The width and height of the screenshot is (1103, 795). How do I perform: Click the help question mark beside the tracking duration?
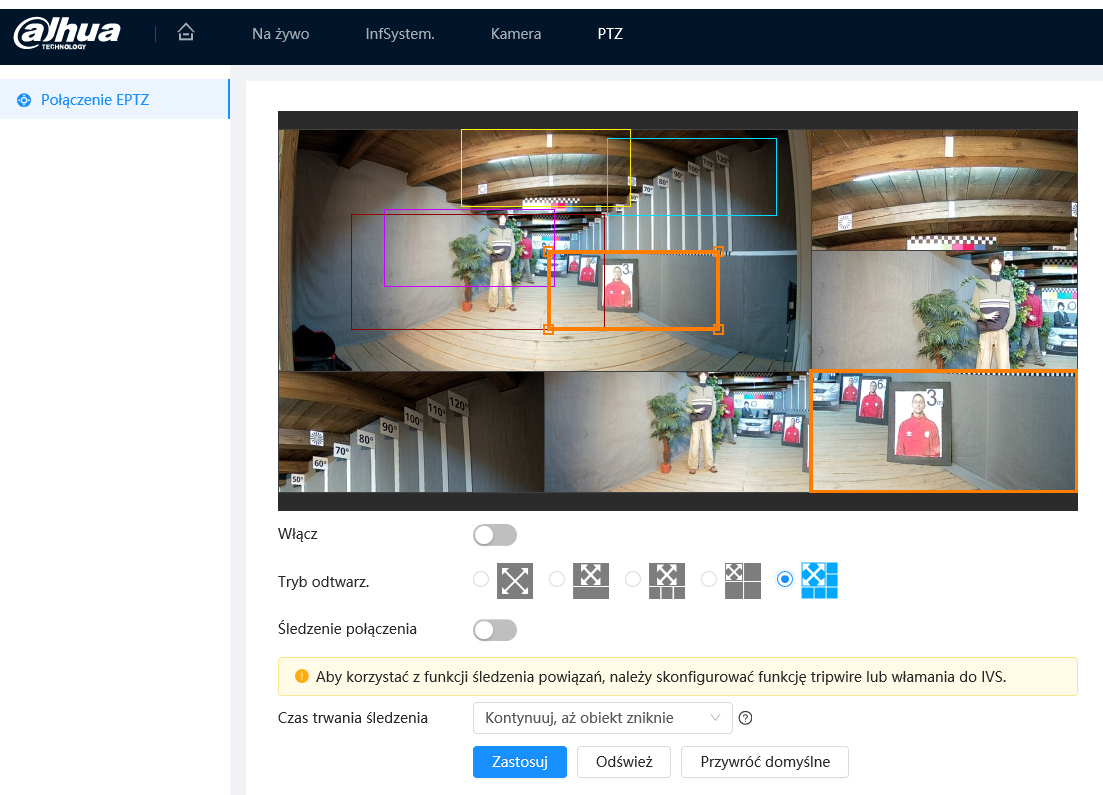tap(745, 717)
